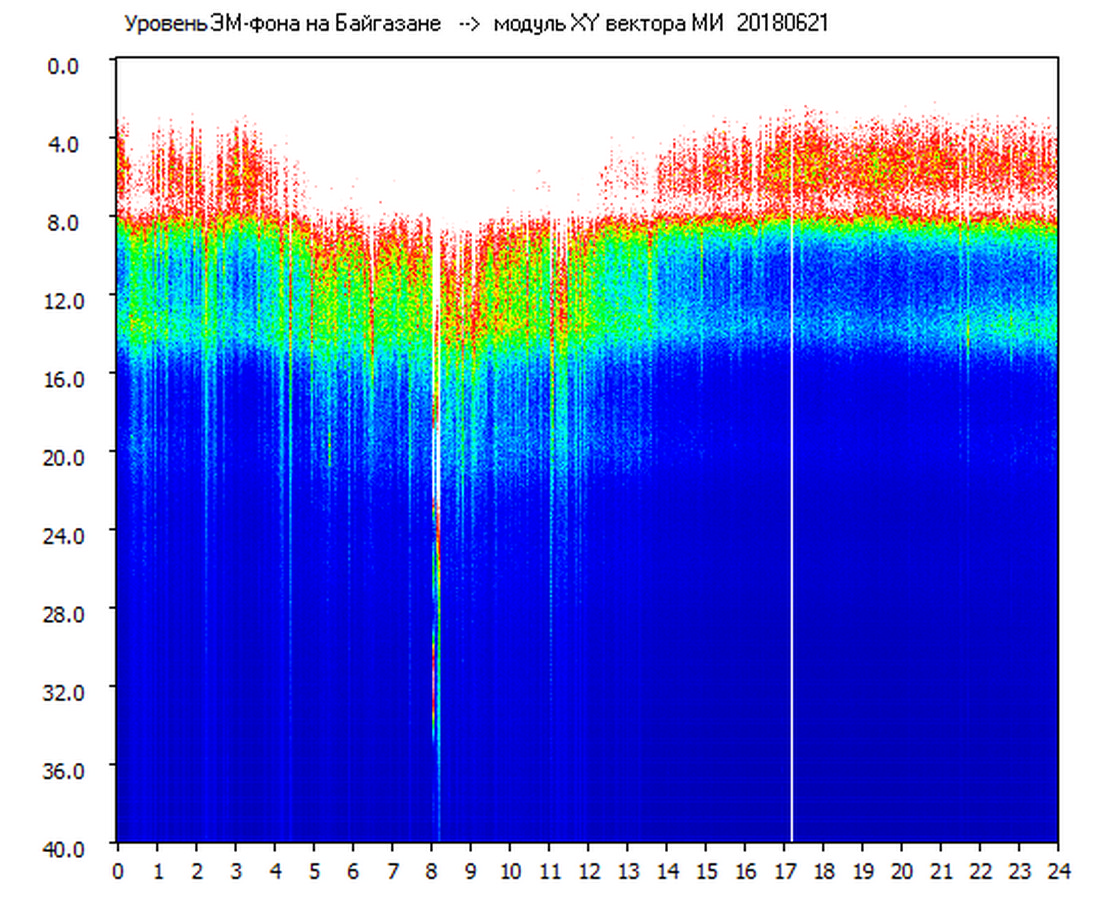
Task: Click the arrow symbol in the chart title
Action: click(x=469, y=24)
